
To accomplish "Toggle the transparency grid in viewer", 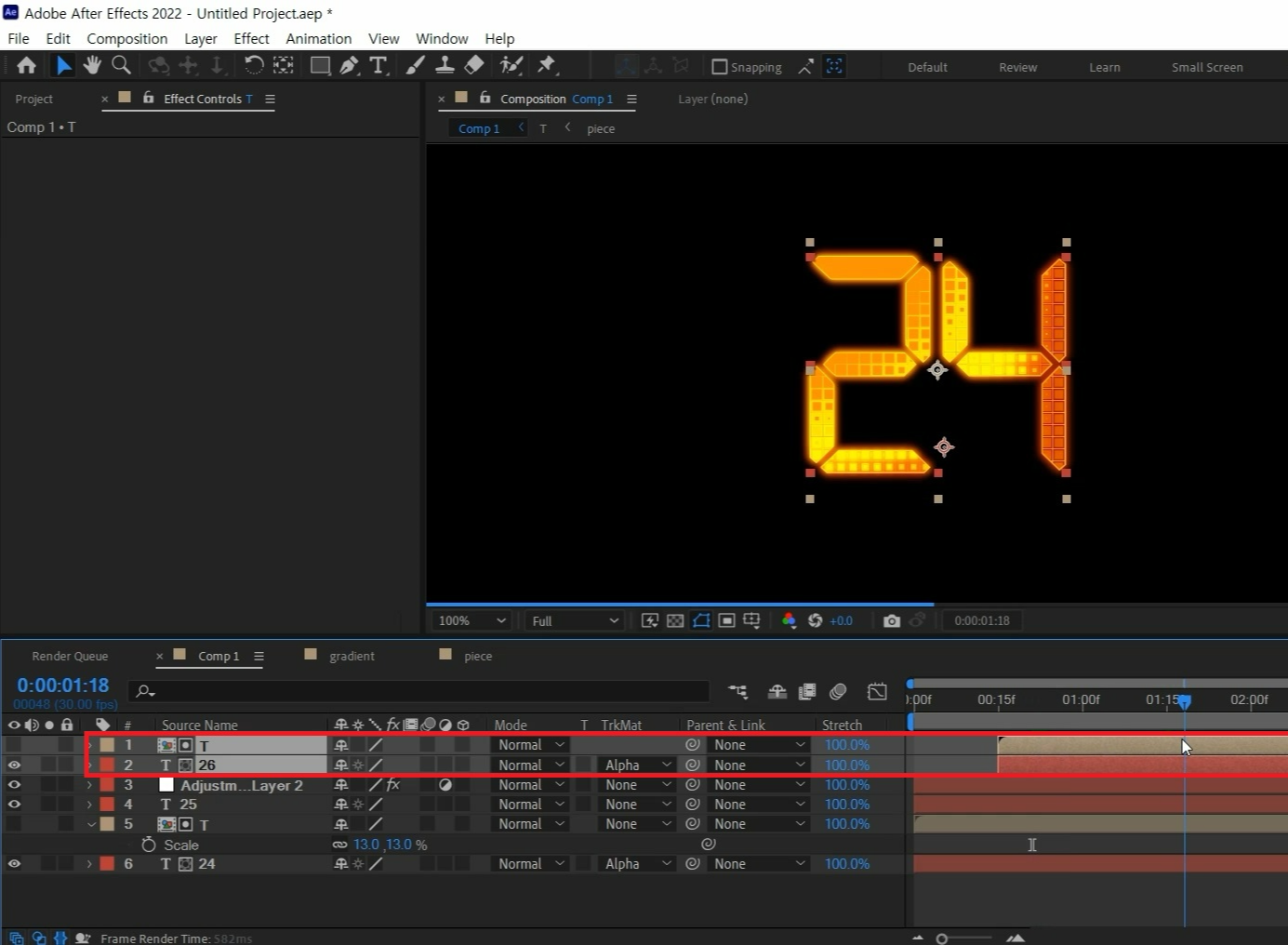I will pyautogui.click(x=675, y=620).
